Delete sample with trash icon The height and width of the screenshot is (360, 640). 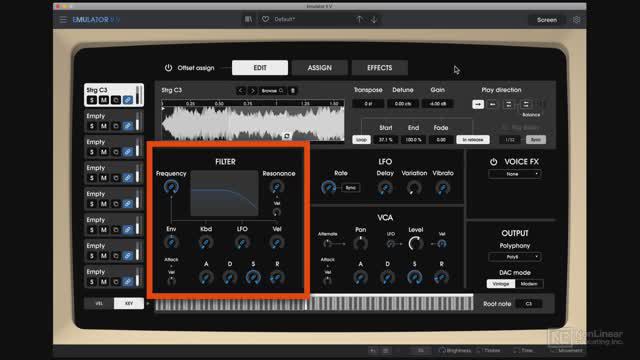(293, 91)
